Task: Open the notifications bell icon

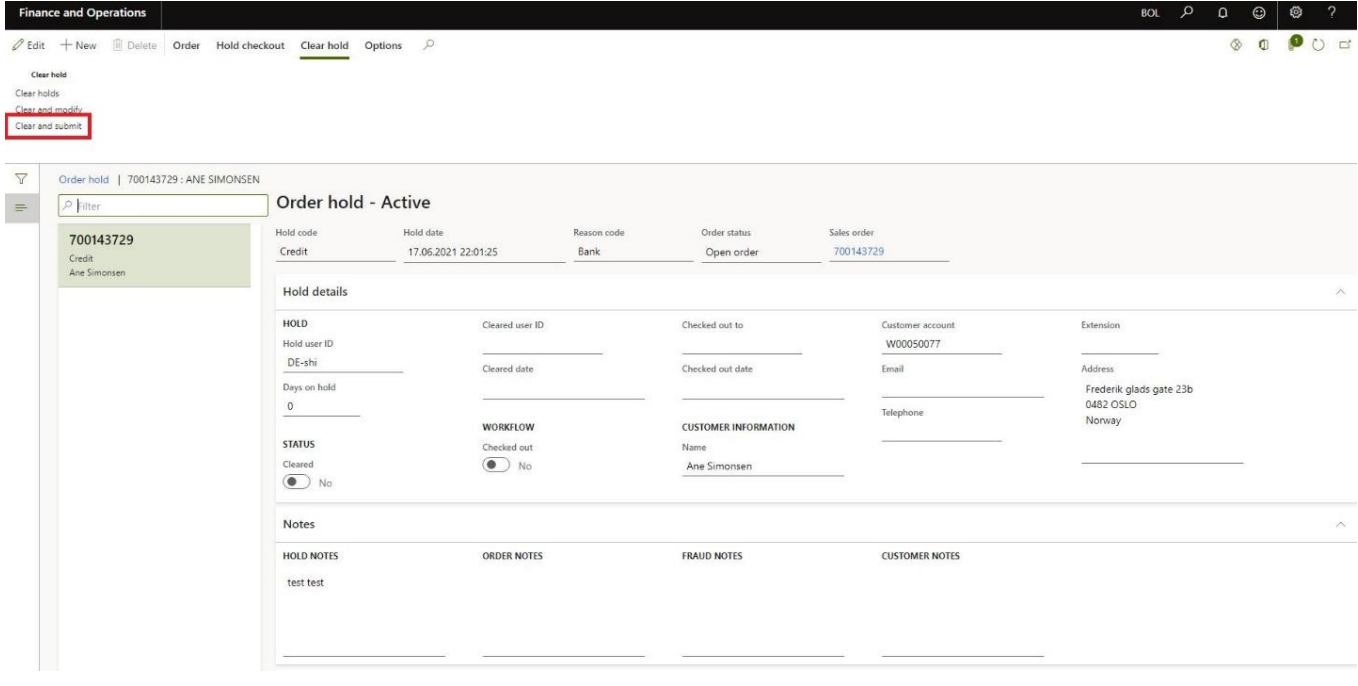Action: (1221, 12)
